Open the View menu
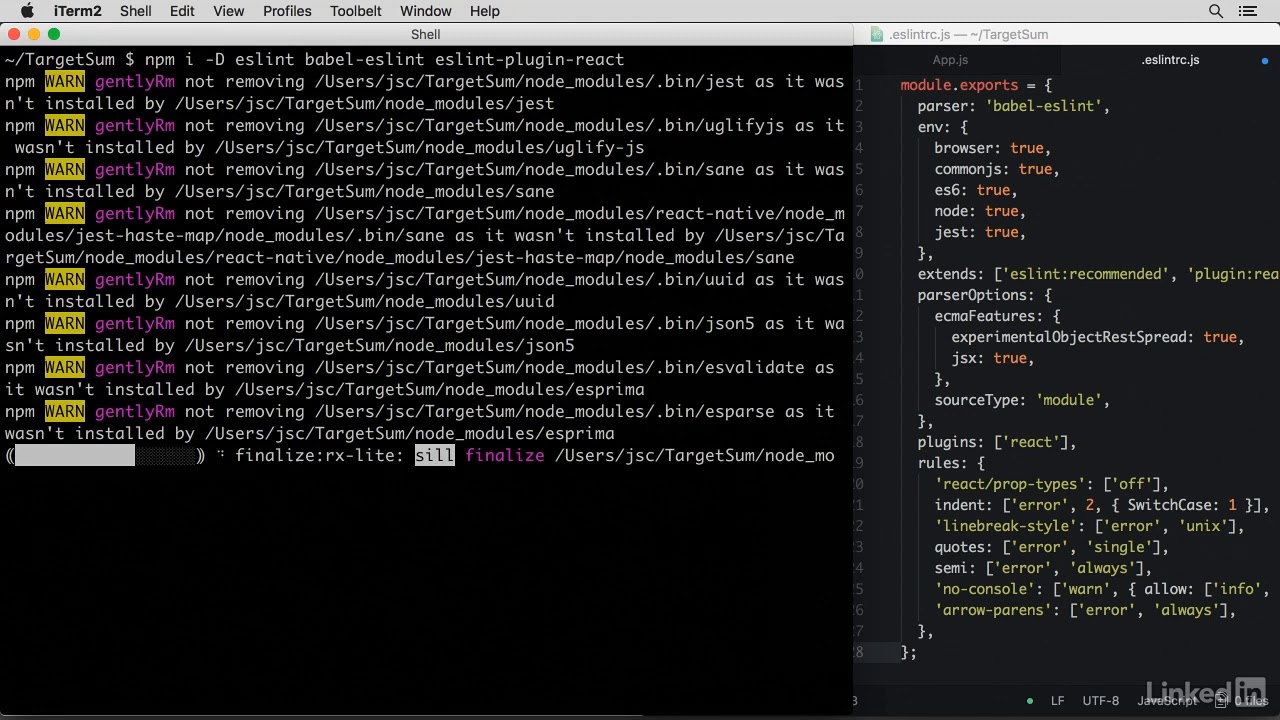 (229, 11)
